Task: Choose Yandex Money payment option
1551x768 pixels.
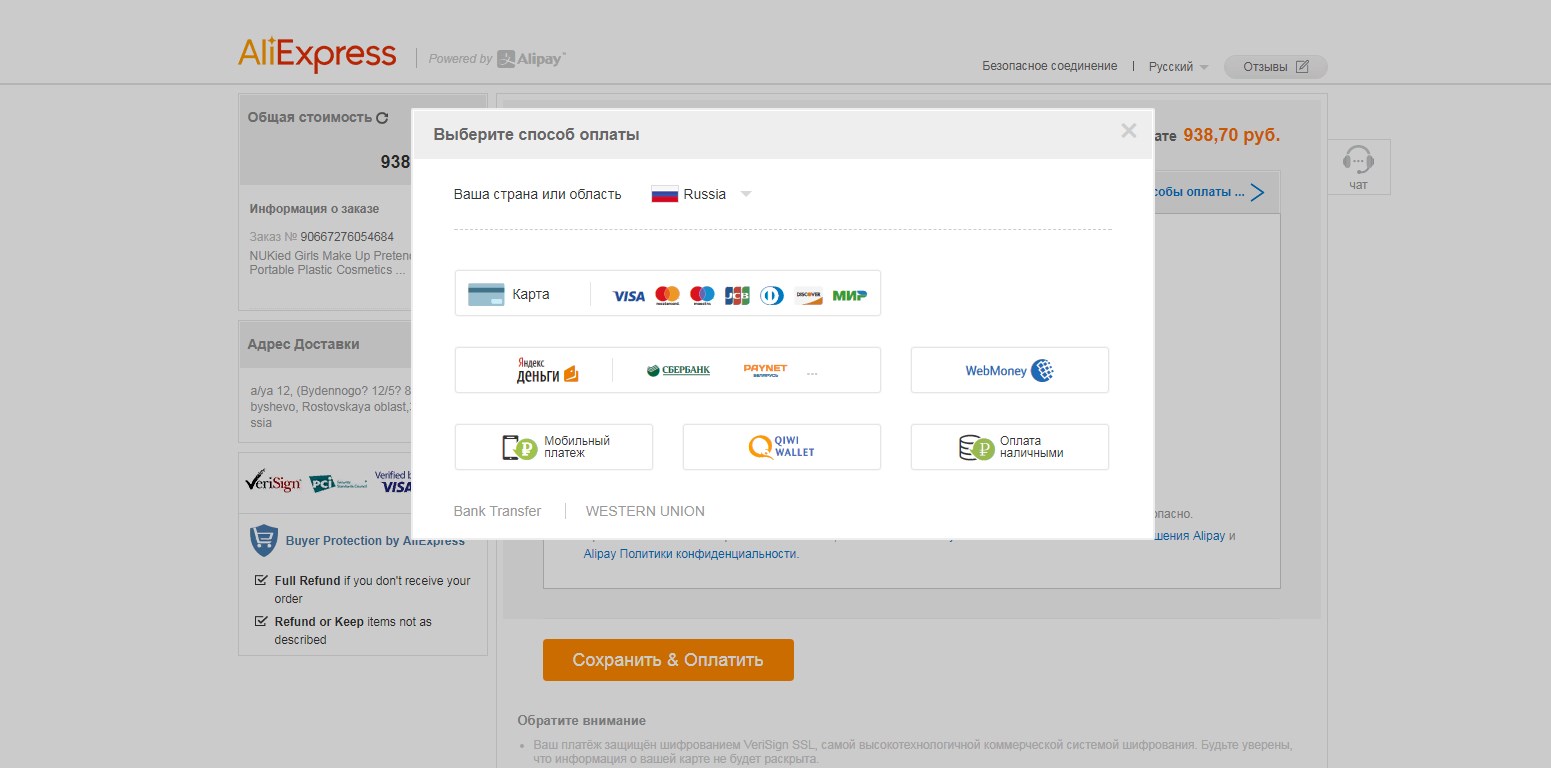Action: 547,371
